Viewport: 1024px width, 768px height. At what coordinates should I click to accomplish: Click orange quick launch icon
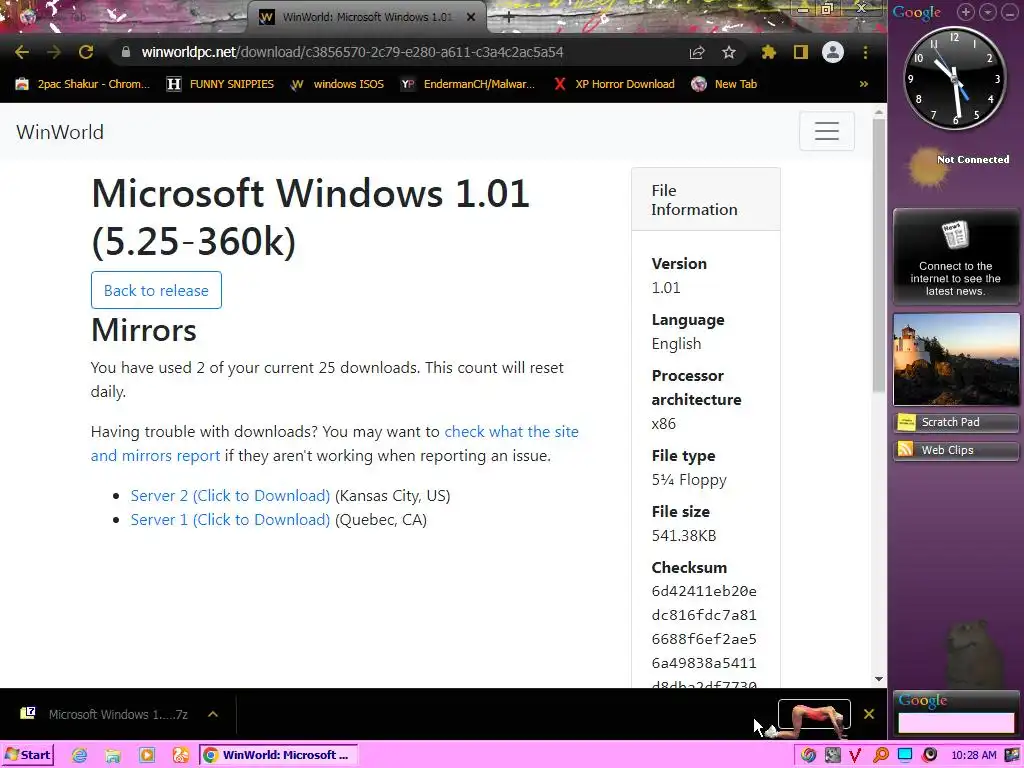tap(181, 755)
